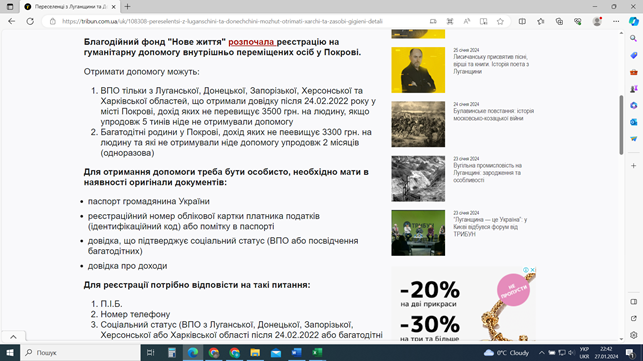643x361 pixels.
Task: Open Outlook in the sidebar
Action: (x=634, y=122)
